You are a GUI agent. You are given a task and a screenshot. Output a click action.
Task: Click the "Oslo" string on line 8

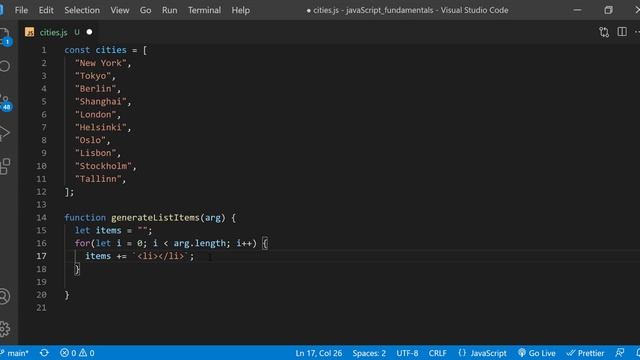(90, 140)
